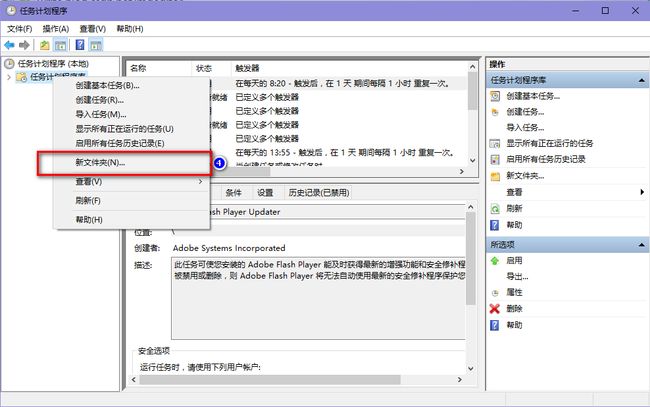Choose 创建基本任务(B)... from context menu
The image size is (650, 407).
tap(131, 85)
